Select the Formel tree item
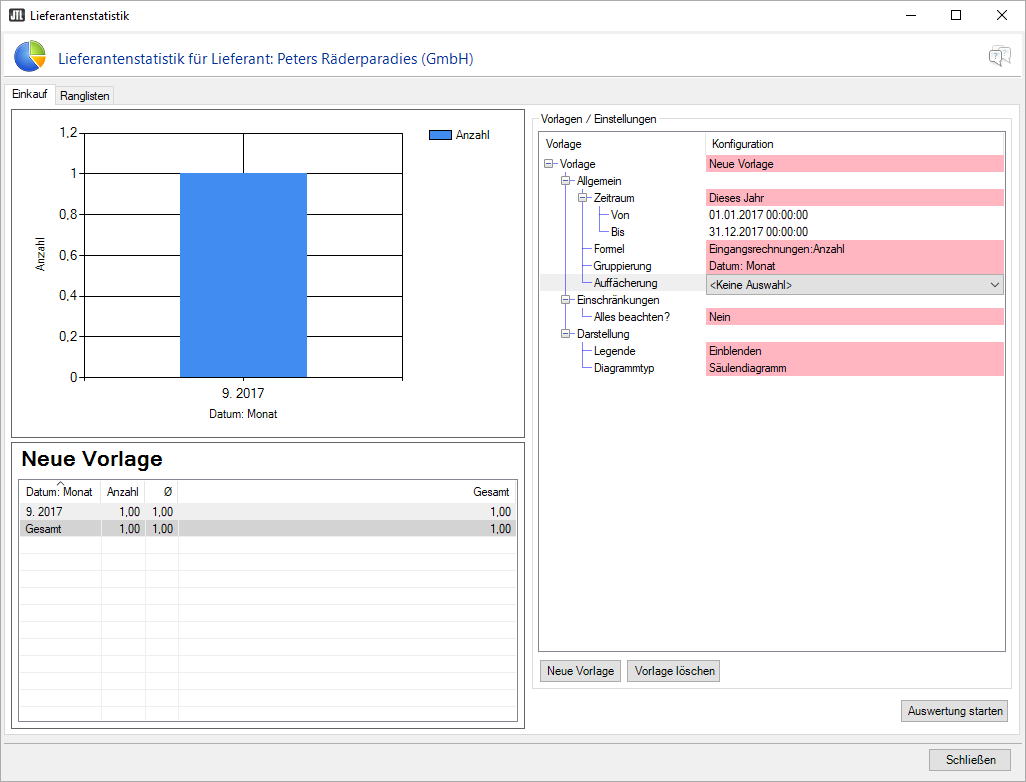The width and height of the screenshot is (1026, 782). click(609, 249)
